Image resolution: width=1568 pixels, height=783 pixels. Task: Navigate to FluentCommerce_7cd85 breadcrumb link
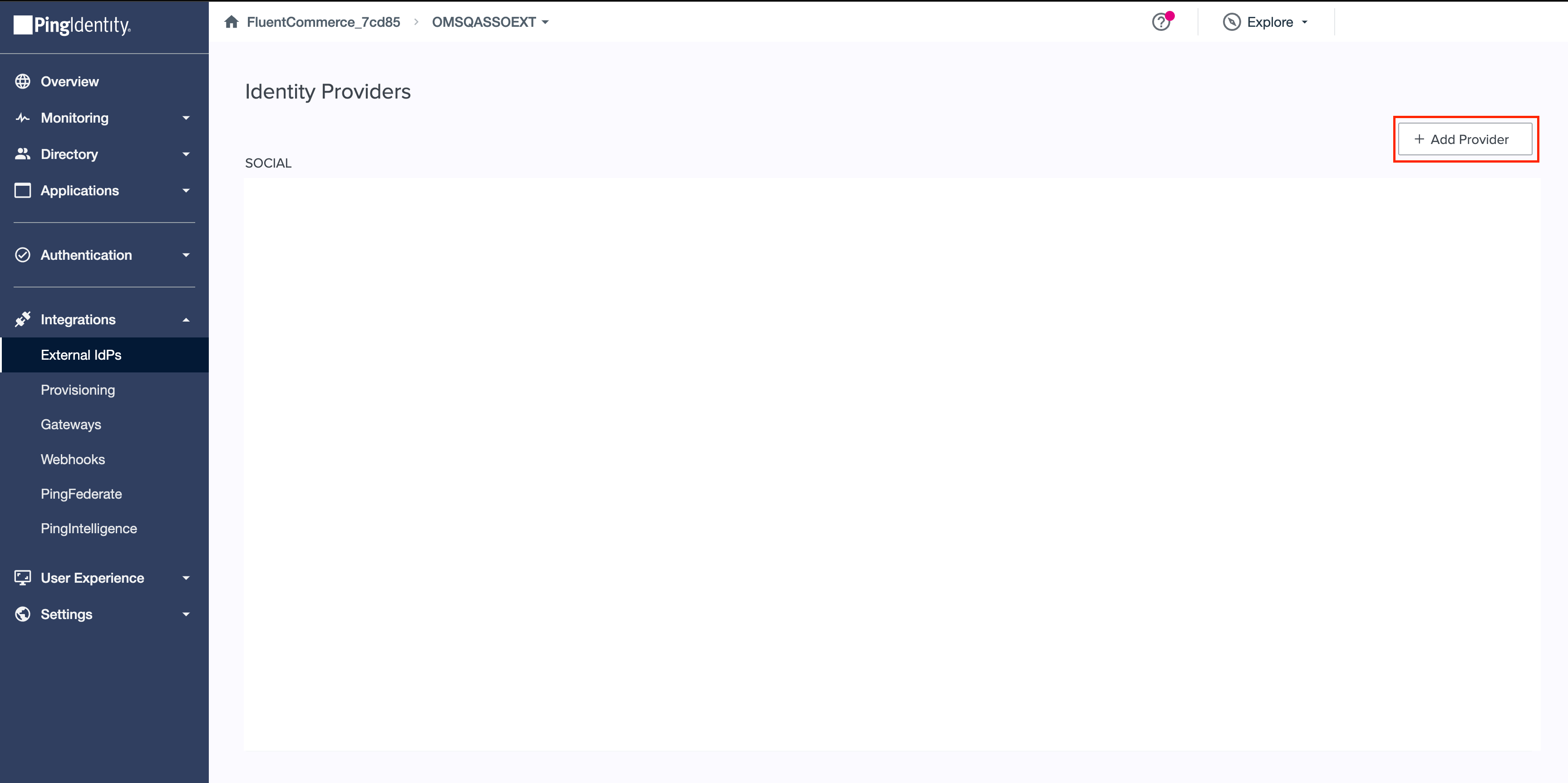324,21
